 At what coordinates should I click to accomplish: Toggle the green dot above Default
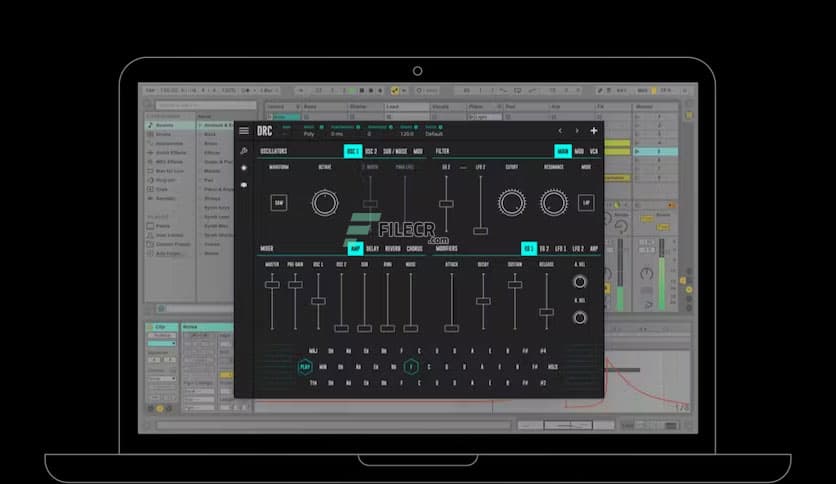pyautogui.click(x=440, y=127)
